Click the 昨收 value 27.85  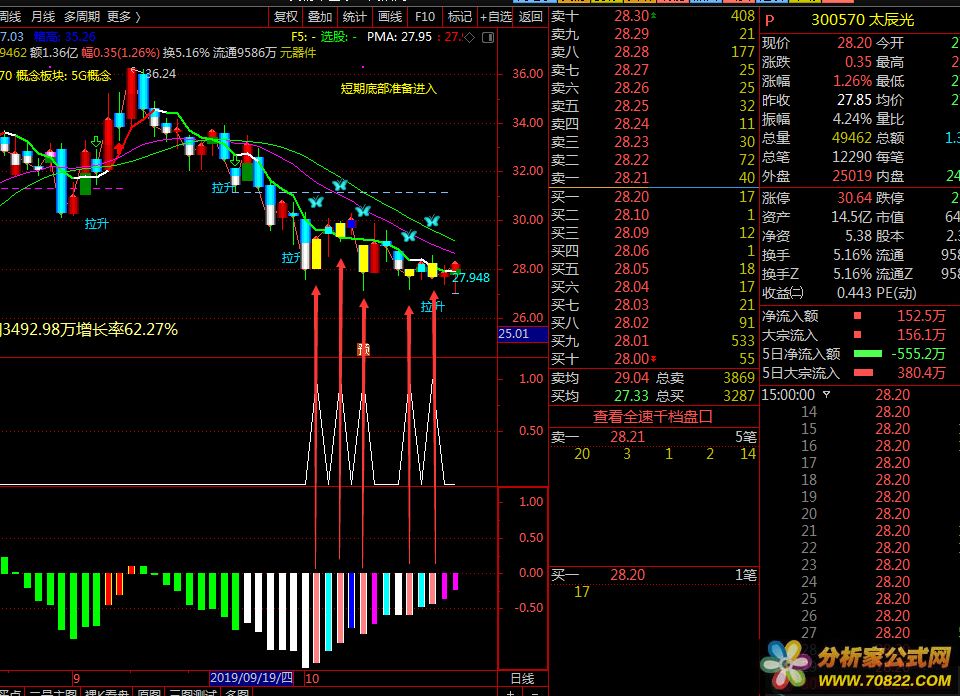[854, 100]
